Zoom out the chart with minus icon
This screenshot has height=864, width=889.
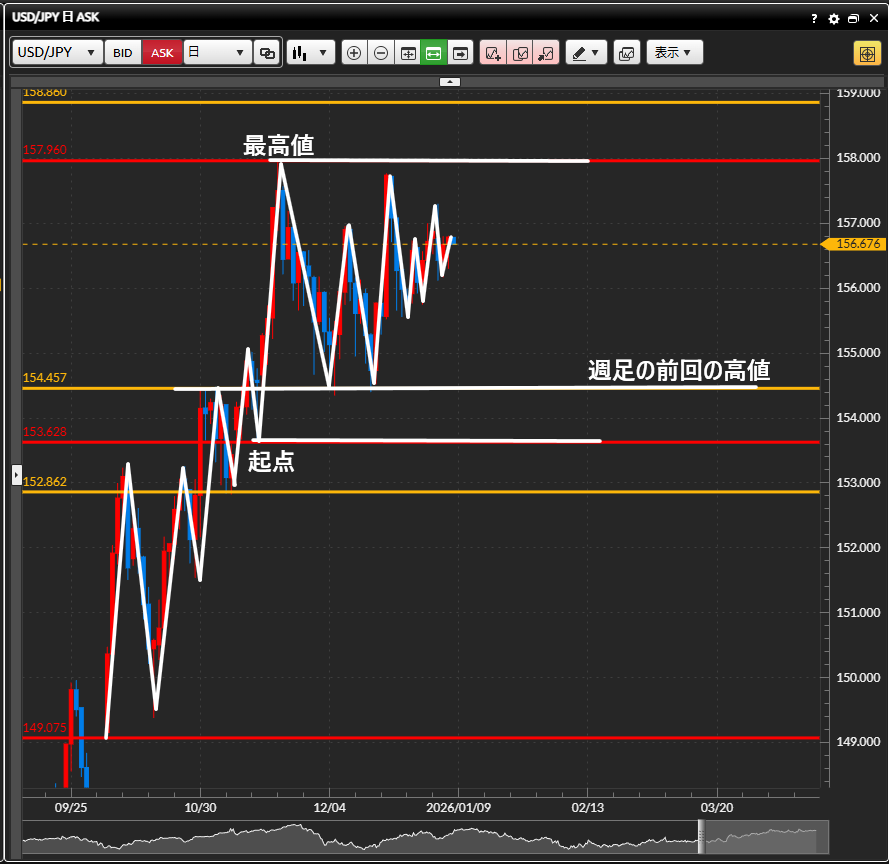(381, 53)
